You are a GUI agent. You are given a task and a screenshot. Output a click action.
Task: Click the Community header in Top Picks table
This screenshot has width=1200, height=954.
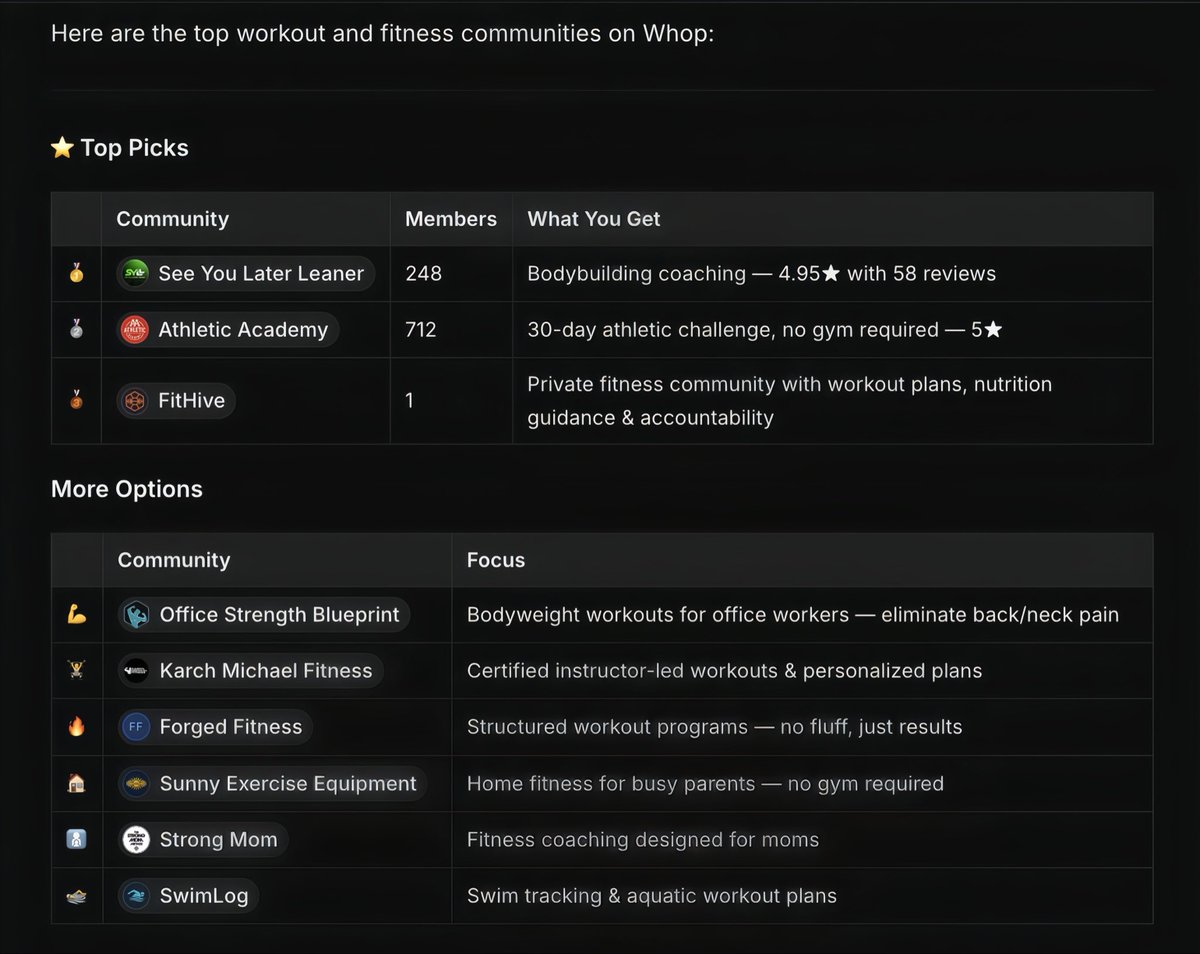click(172, 219)
